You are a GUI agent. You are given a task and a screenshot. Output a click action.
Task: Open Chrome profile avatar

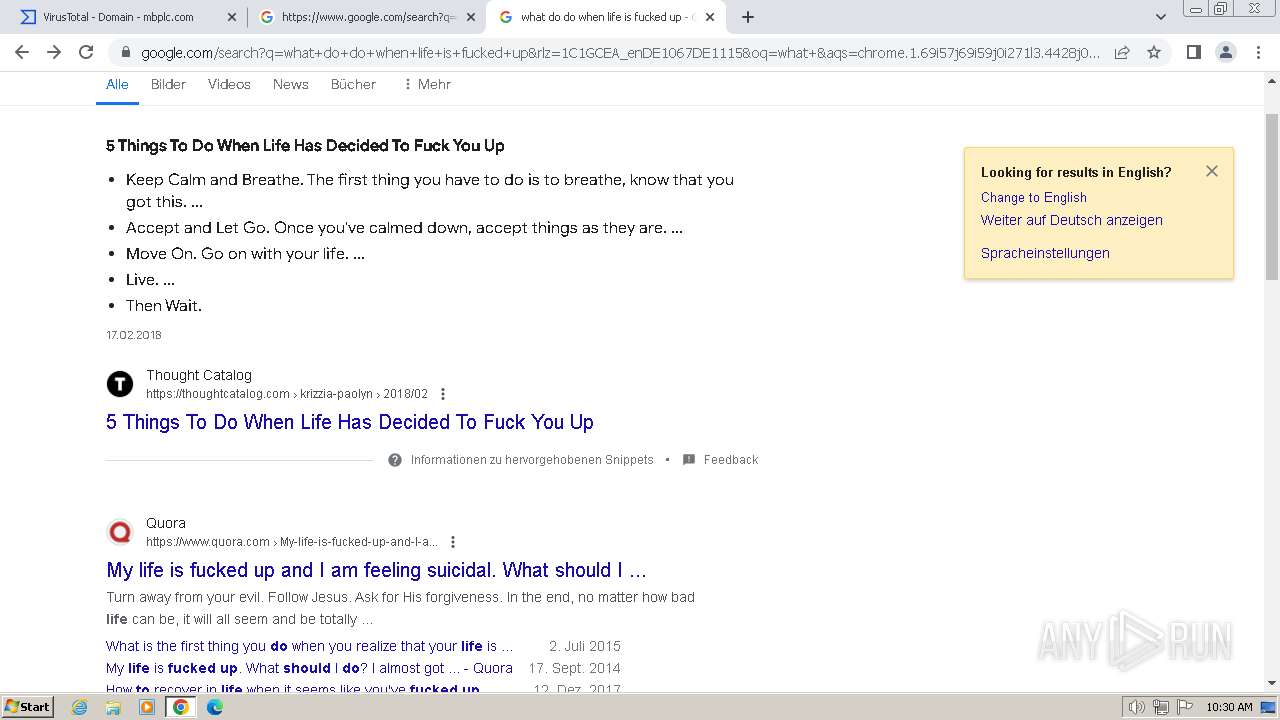(x=1225, y=52)
